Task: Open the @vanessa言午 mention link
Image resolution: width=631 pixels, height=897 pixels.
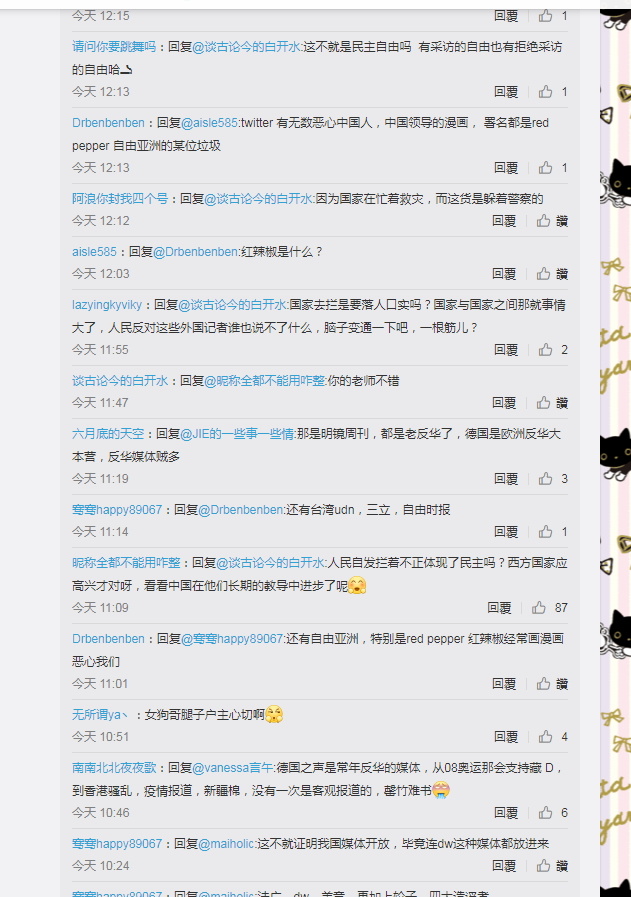Action: click(x=232, y=768)
